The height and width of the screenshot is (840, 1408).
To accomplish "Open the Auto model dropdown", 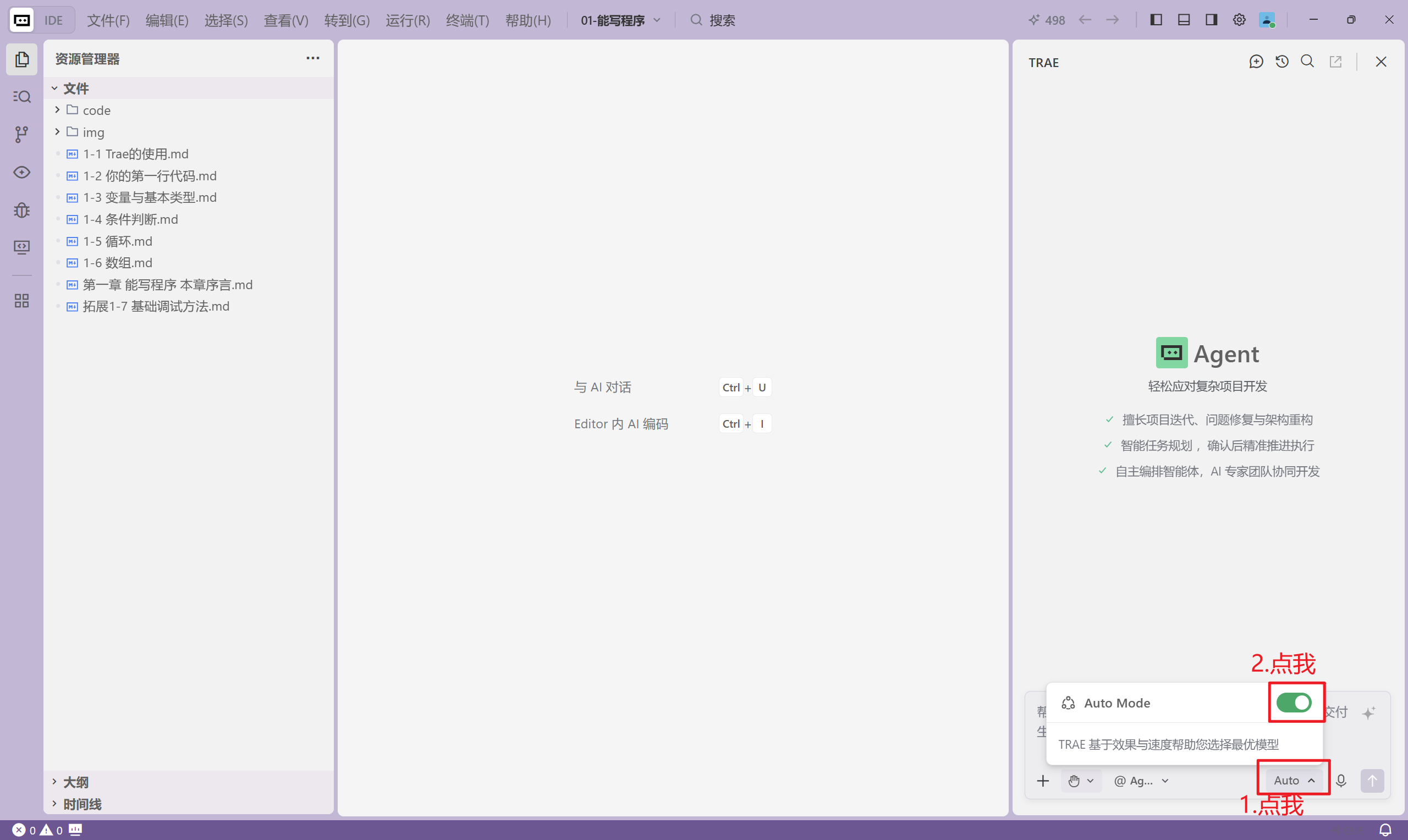I will tap(1294, 781).
